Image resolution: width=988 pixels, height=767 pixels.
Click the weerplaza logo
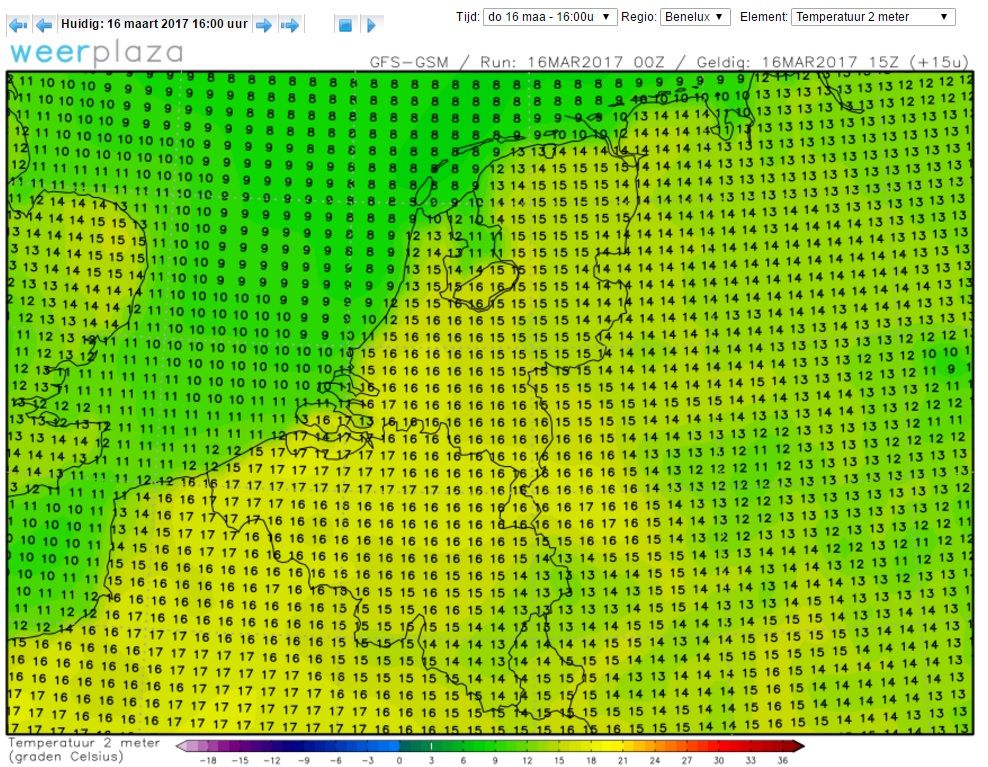(96, 53)
